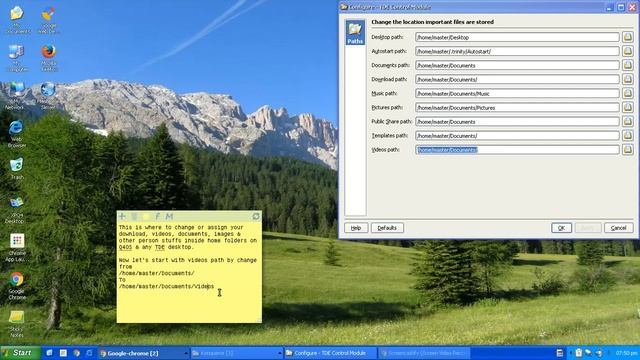Click the Defaults button
The image size is (640, 360).
(387, 228)
